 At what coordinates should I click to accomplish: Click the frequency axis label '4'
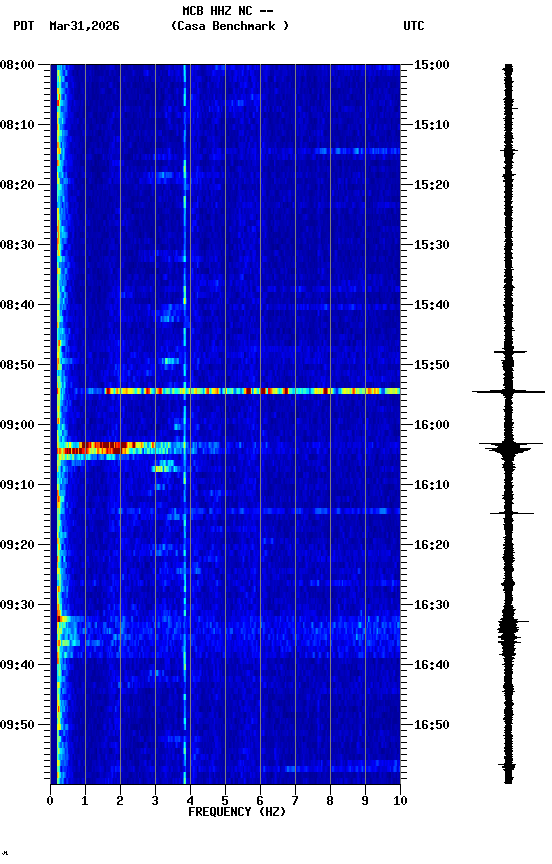190,801
